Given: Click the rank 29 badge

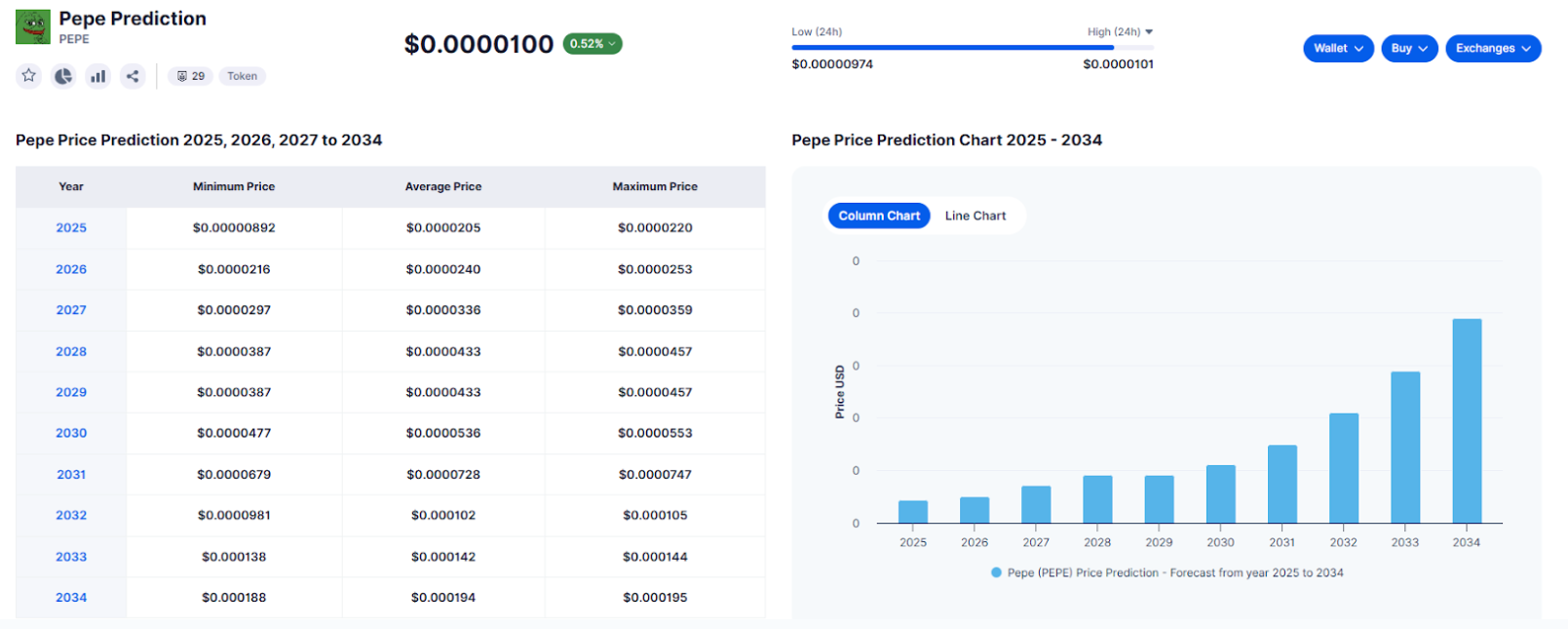Looking at the screenshot, I should tap(190, 76).
